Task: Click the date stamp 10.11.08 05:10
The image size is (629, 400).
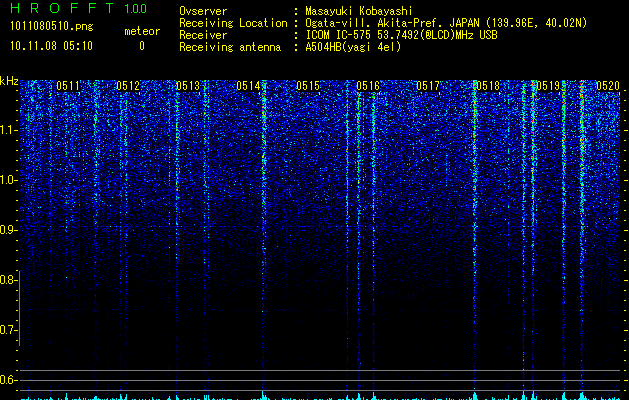Action: (x=51, y=46)
